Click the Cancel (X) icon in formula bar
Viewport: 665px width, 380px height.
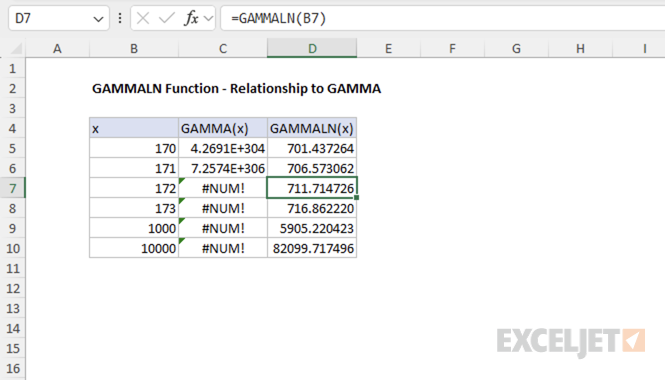(143, 18)
